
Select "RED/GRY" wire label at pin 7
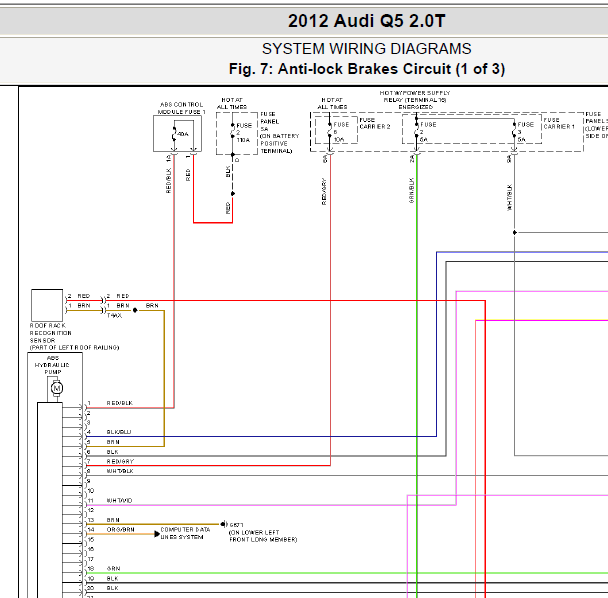pyautogui.click(x=120, y=461)
